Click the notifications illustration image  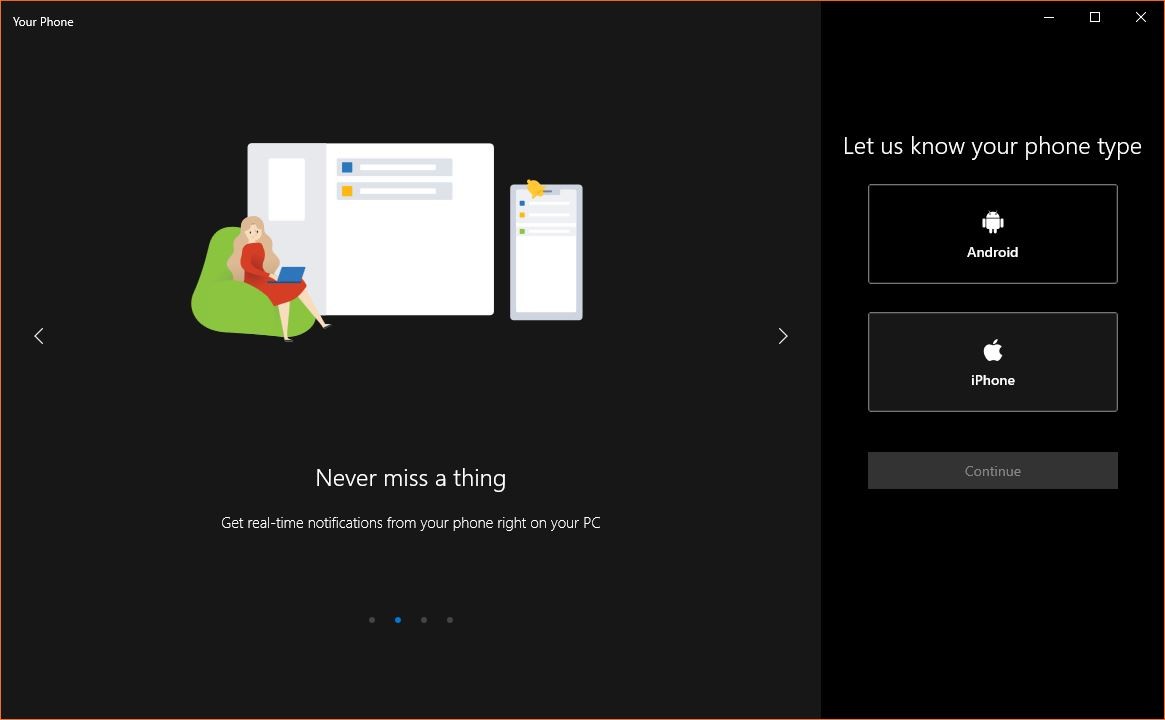coord(387,241)
